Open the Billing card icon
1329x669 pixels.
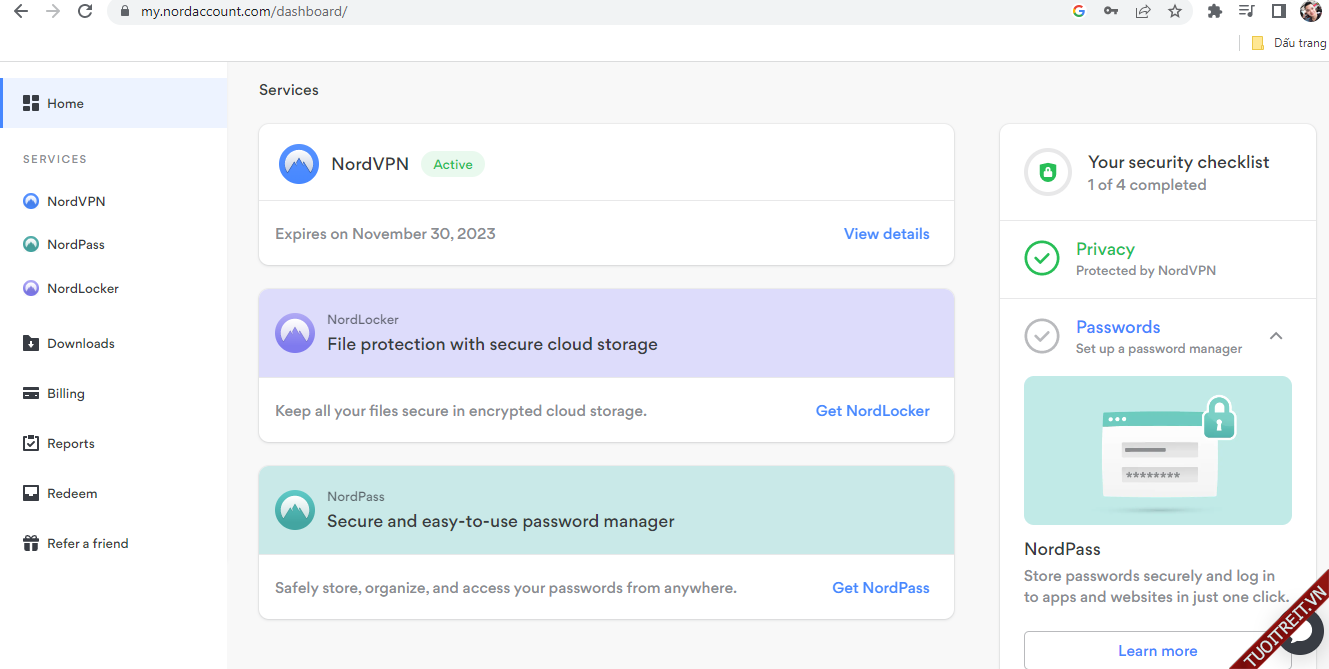pyautogui.click(x=31, y=393)
